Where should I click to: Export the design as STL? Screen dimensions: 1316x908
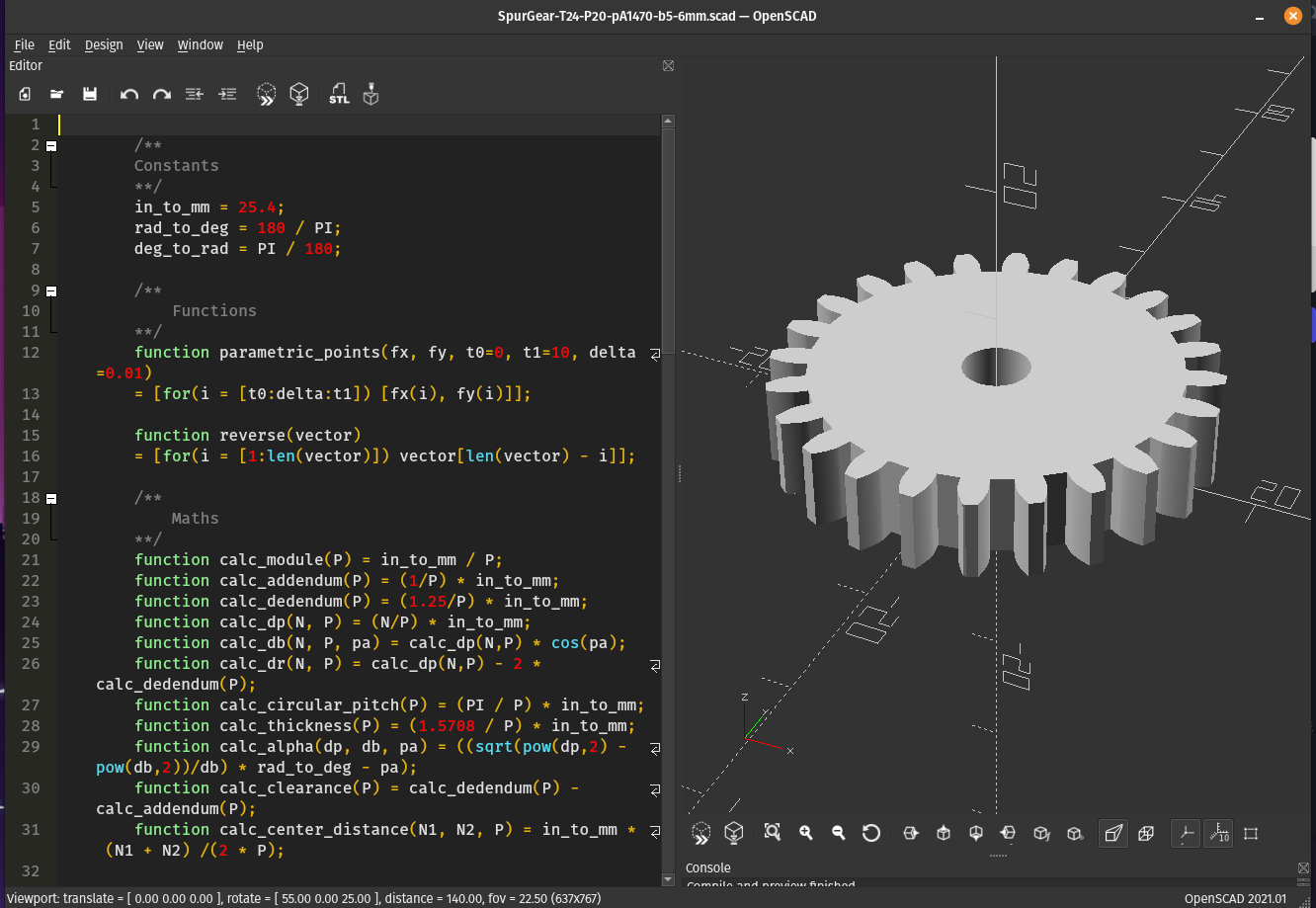[x=339, y=94]
